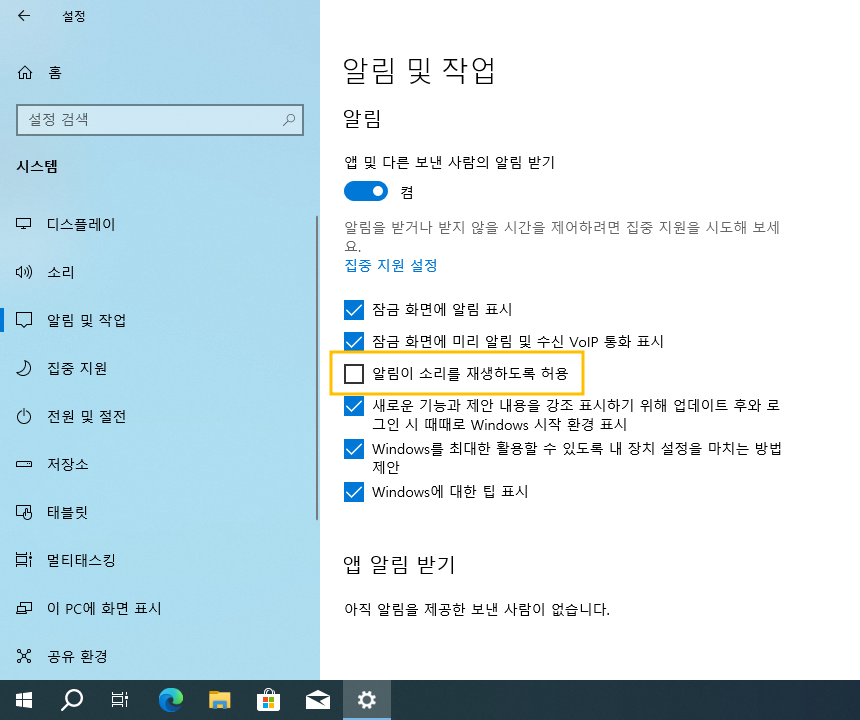Uncheck 내 장치 설정을 마치는 방법 제안
The image size is (860, 720).
pyautogui.click(x=354, y=449)
